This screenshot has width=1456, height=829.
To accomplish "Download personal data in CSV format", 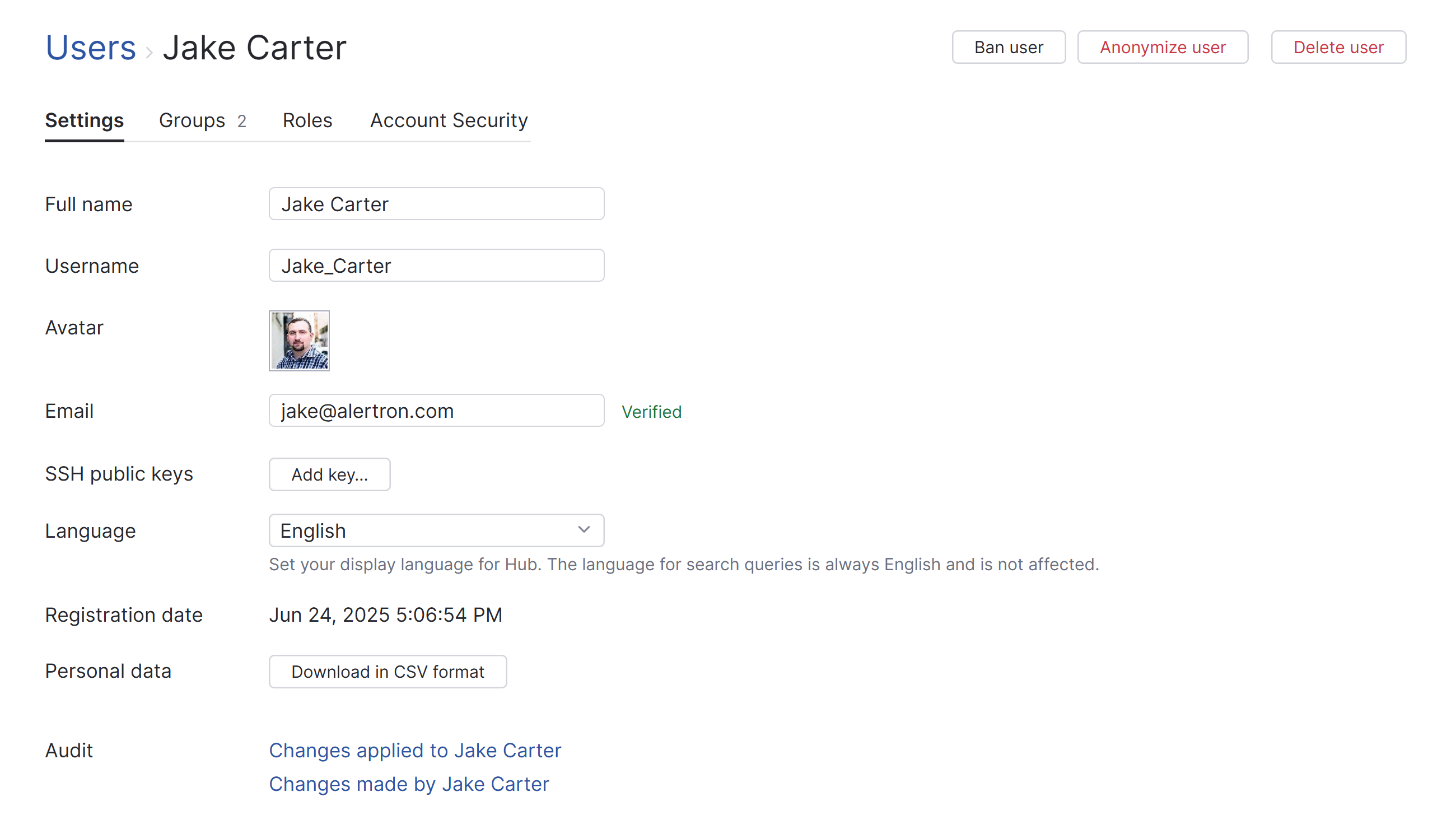I will coord(388,671).
